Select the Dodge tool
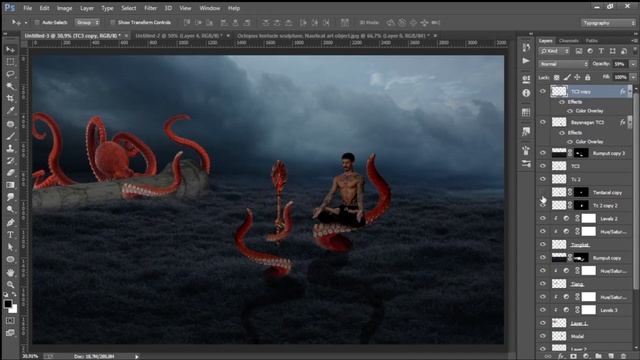The height and width of the screenshot is (360, 640). click(x=10, y=209)
